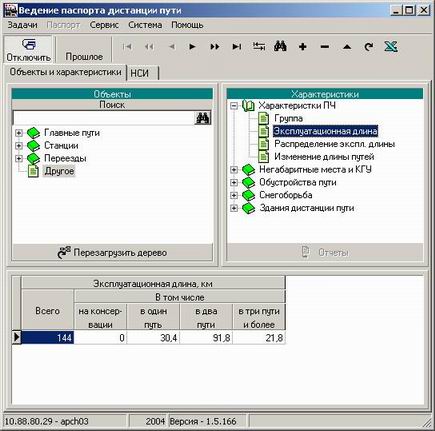The width and height of the screenshot is (435, 431).
Task: Expand Негабаритные места и КГУ node
Action: (234, 170)
